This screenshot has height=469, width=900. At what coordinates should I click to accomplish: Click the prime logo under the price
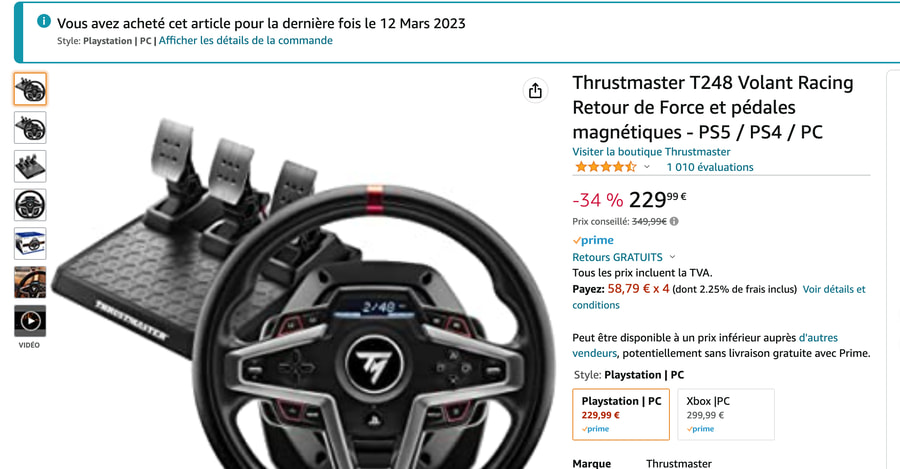(x=593, y=240)
